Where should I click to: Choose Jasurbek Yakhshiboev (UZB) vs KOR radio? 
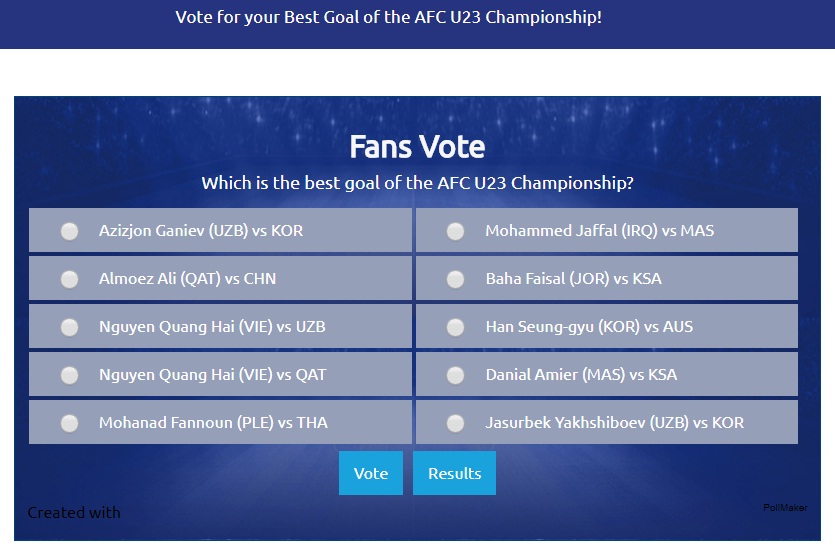tap(455, 423)
